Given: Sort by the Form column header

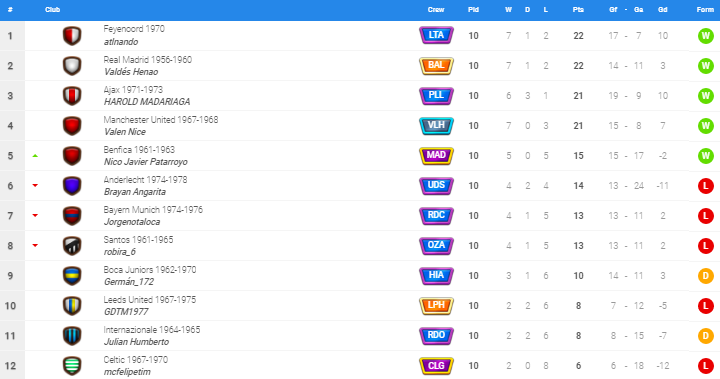Looking at the screenshot, I should (x=705, y=10).
